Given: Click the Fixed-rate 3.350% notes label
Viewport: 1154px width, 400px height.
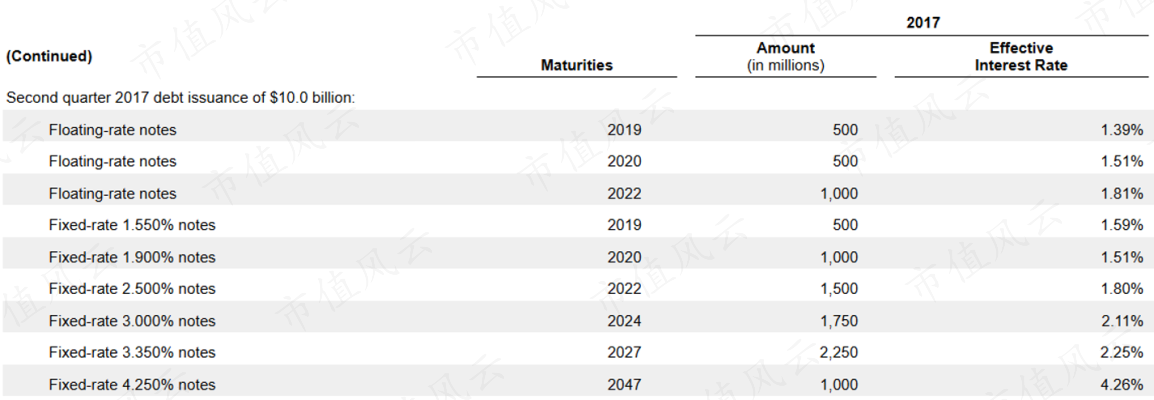Looking at the screenshot, I should click(132, 352).
